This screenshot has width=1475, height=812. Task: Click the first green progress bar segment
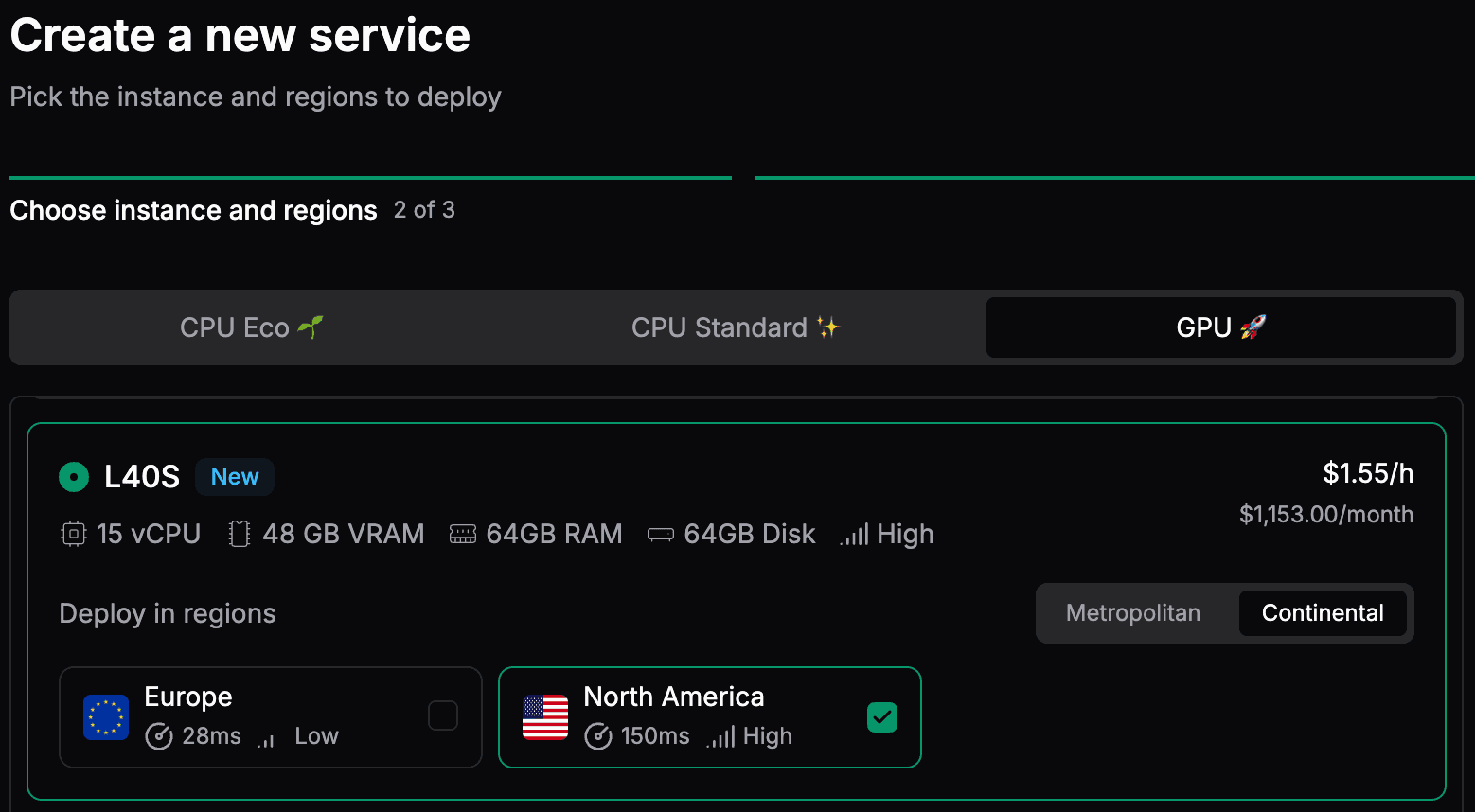(x=370, y=177)
